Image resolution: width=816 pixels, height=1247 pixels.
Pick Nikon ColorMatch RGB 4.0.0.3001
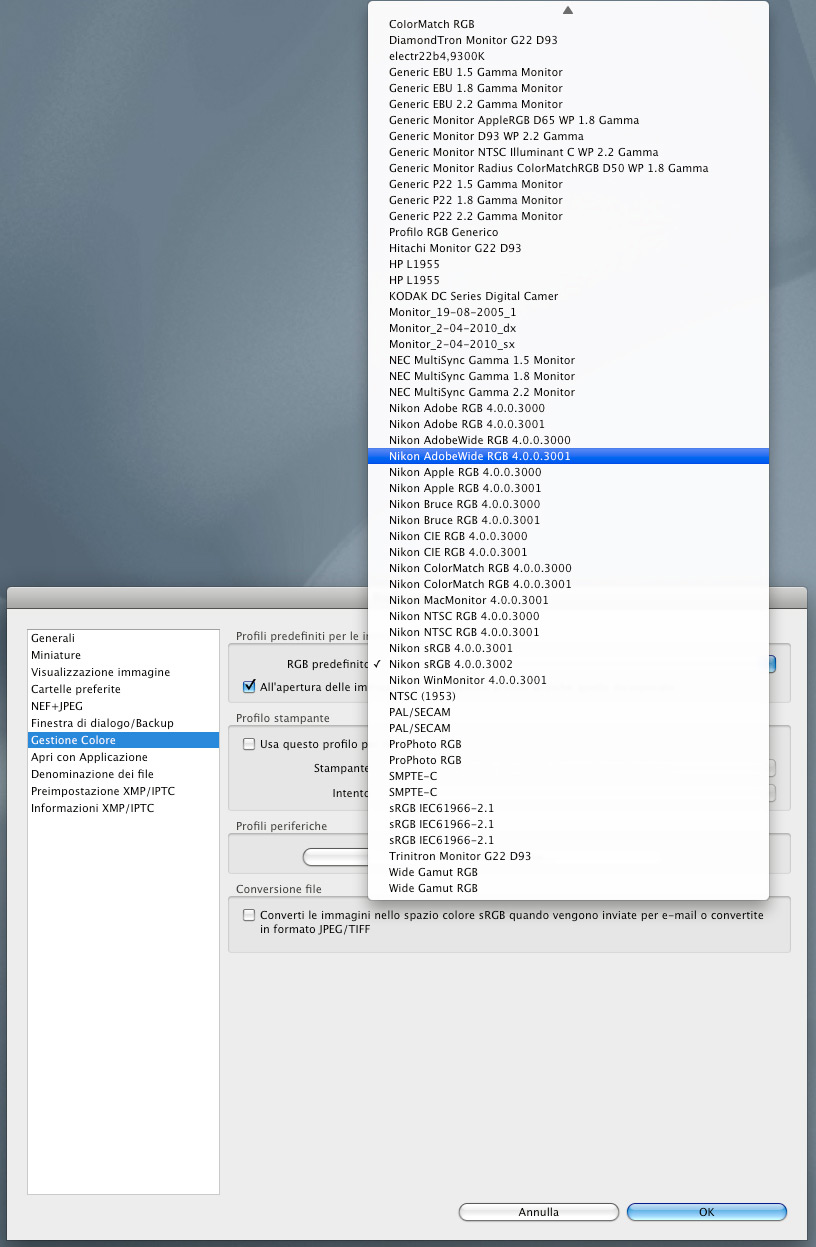(x=568, y=584)
